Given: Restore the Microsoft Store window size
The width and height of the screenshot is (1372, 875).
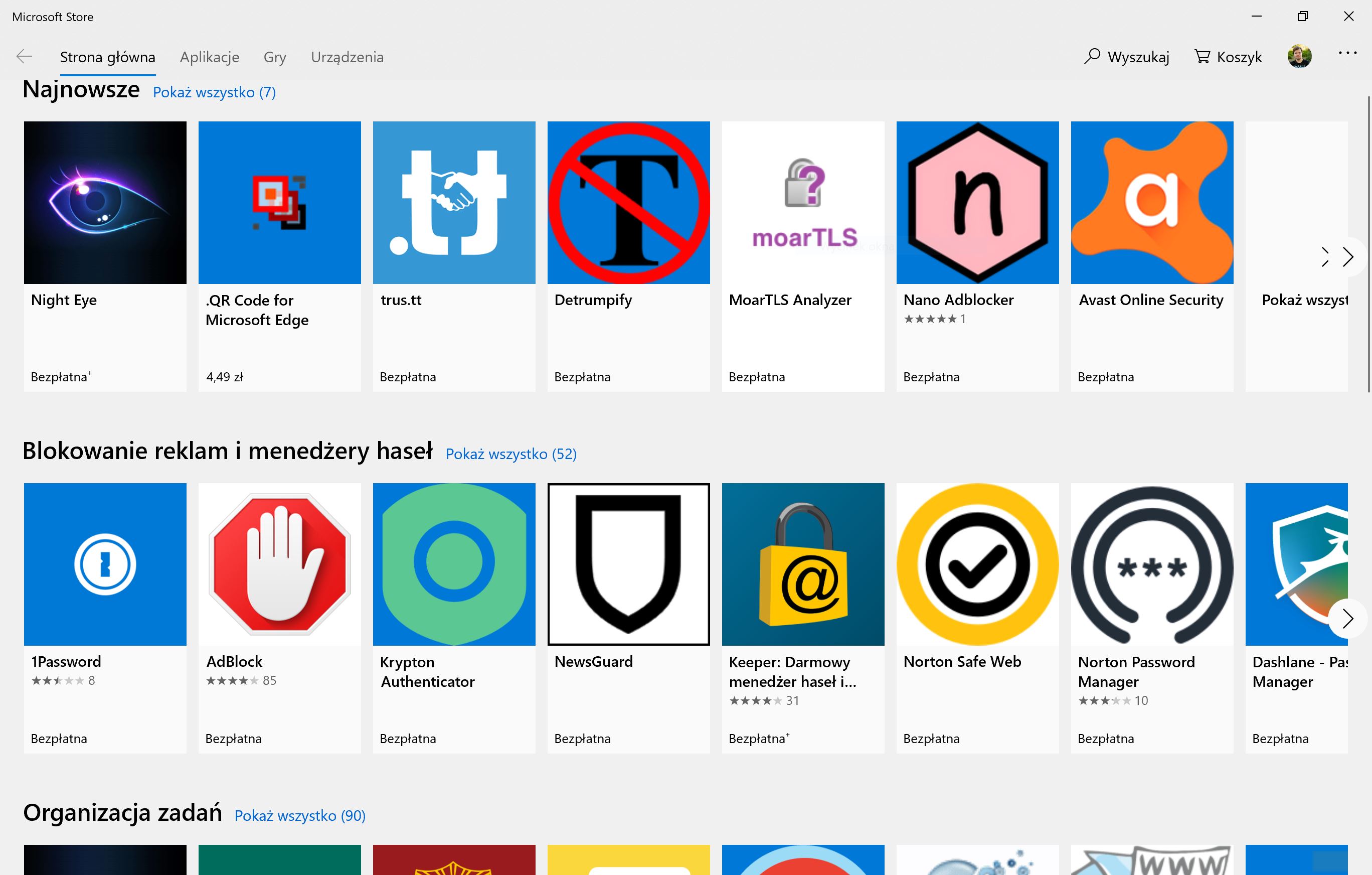Looking at the screenshot, I should click(x=1302, y=17).
